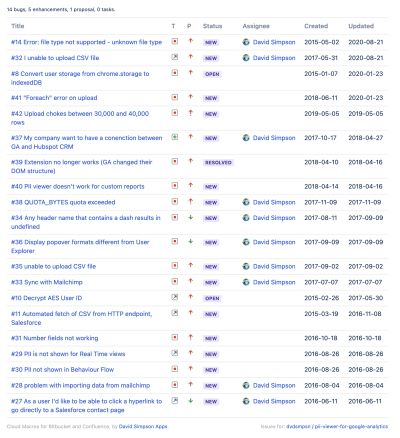
Task: Click the created date 2015-02-26
Action: (x=322, y=298)
